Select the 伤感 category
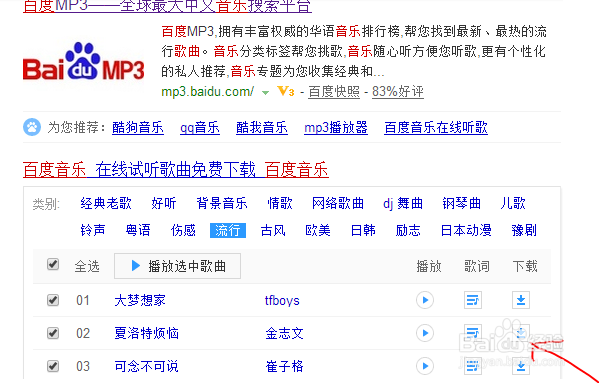The width and height of the screenshot is (599, 383). pos(183,230)
